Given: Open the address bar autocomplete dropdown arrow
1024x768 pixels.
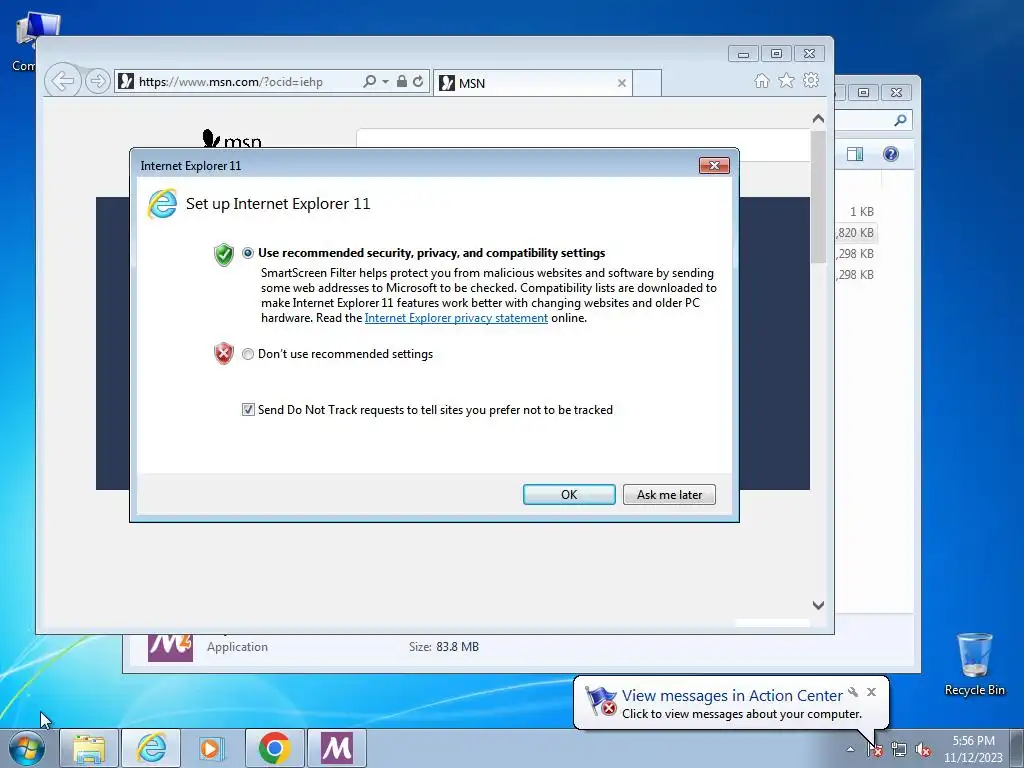Looking at the screenshot, I should coord(385,82).
